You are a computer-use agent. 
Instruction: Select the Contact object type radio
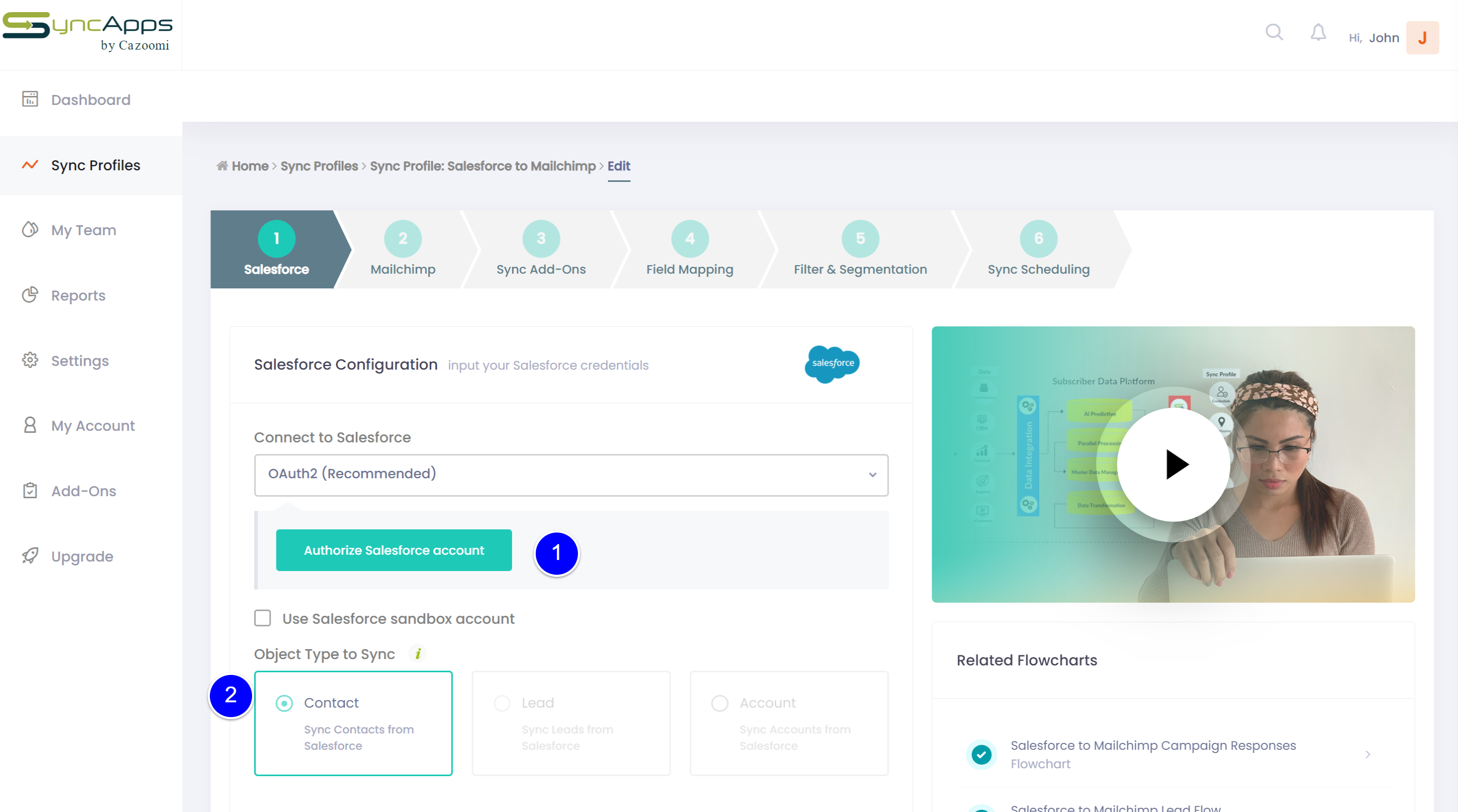(284, 703)
